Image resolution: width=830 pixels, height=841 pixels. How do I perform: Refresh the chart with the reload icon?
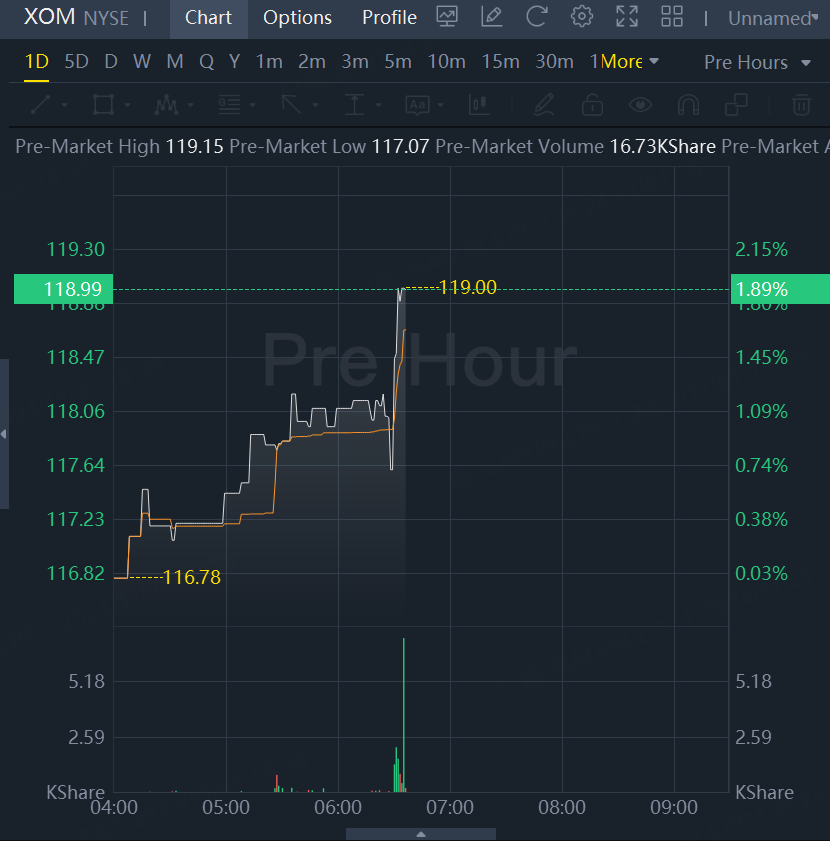pyautogui.click(x=537, y=17)
